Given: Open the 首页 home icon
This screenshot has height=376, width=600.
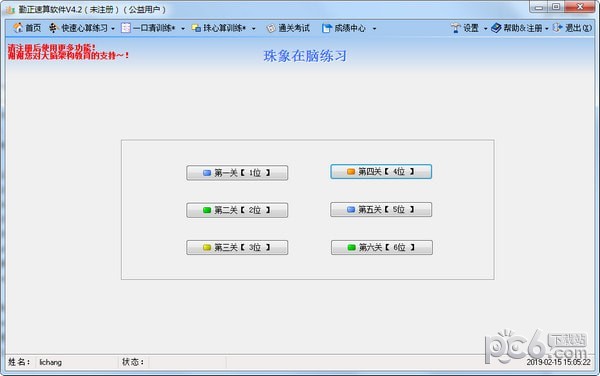Looking at the screenshot, I should click(18, 28).
